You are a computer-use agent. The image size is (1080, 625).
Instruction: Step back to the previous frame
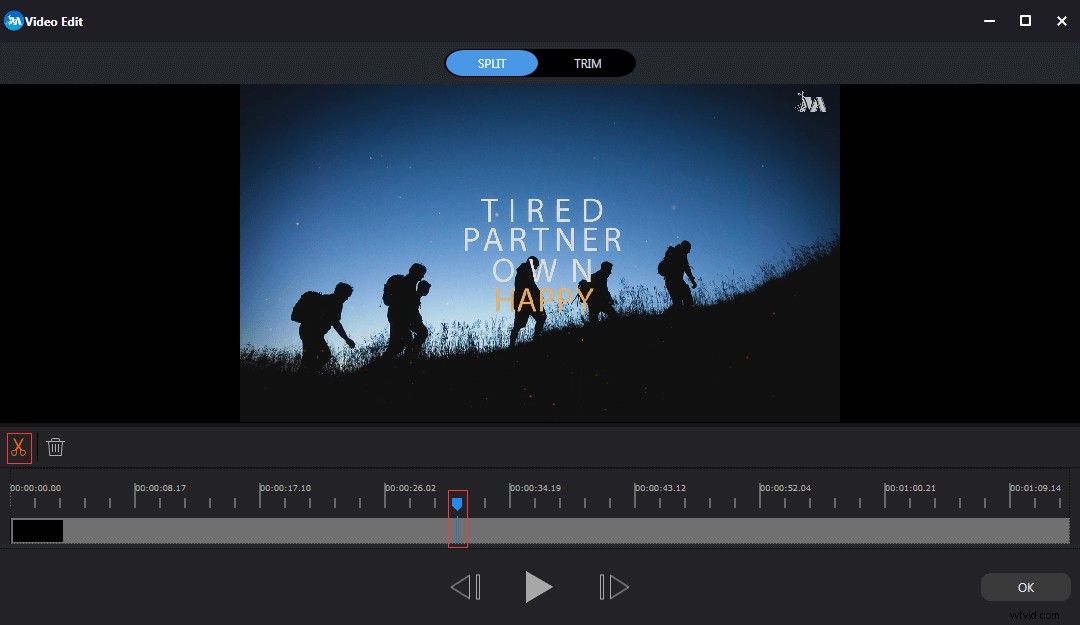click(x=465, y=587)
